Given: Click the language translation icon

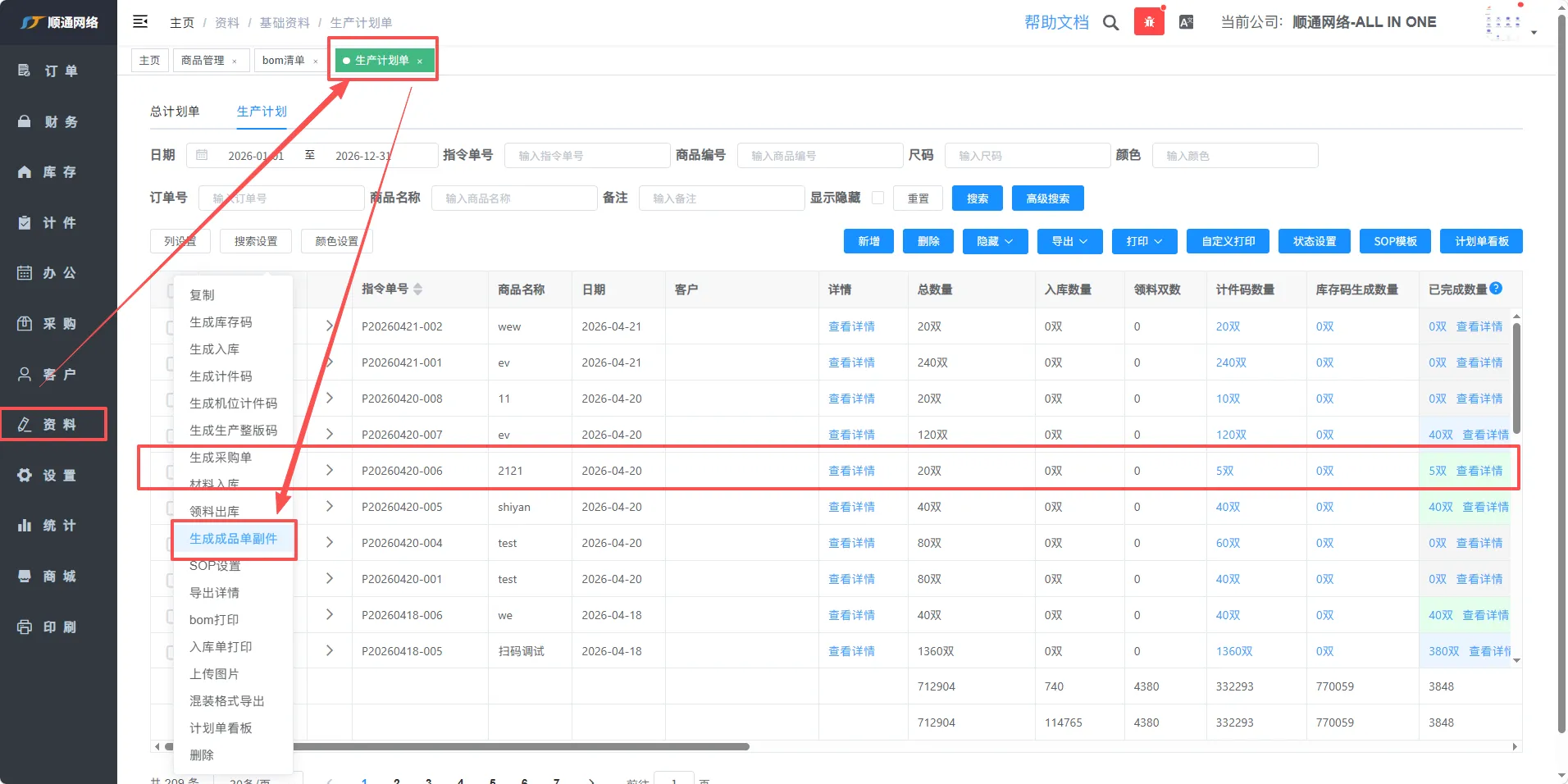Looking at the screenshot, I should (1186, 22).
